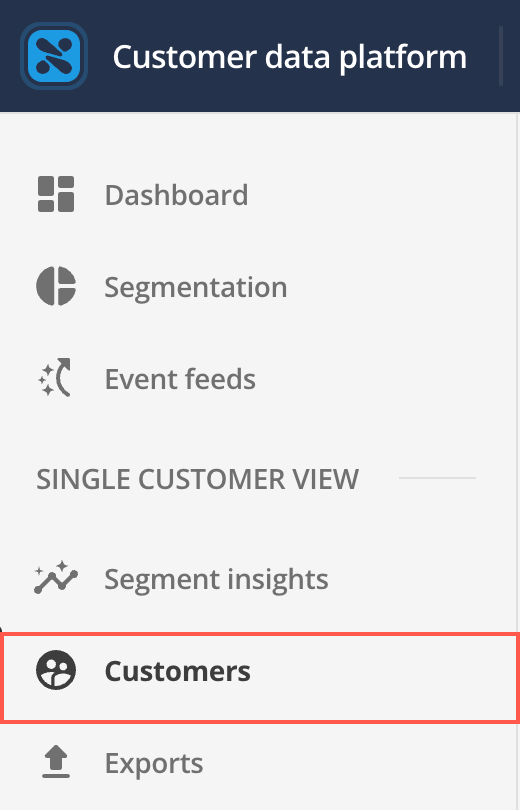Click blank header area beside platform title
The image size is (520, 810).
pyautogui.click(x=483, y=56)
